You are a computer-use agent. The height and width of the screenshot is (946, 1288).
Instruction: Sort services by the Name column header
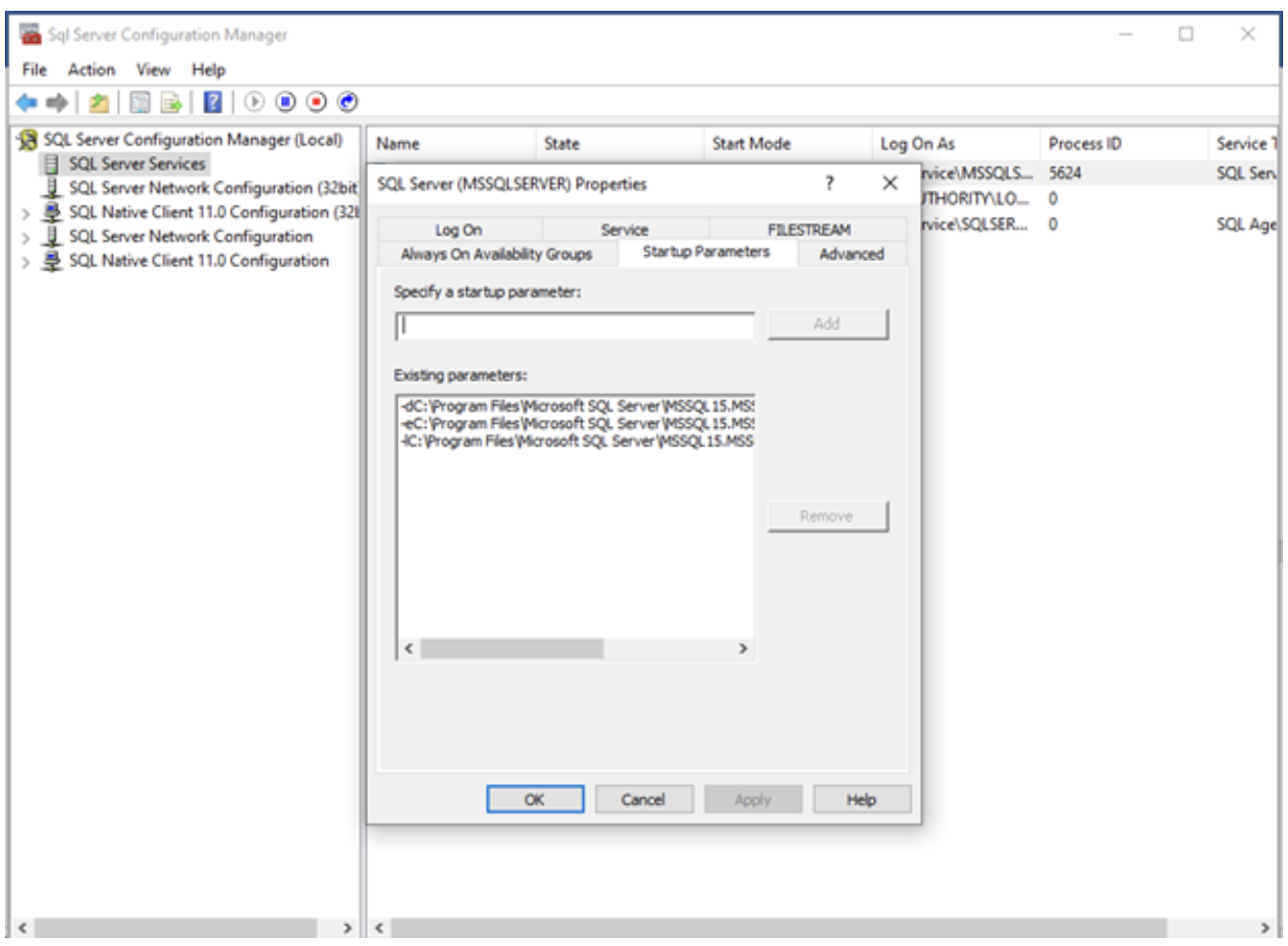pos(452,144)
